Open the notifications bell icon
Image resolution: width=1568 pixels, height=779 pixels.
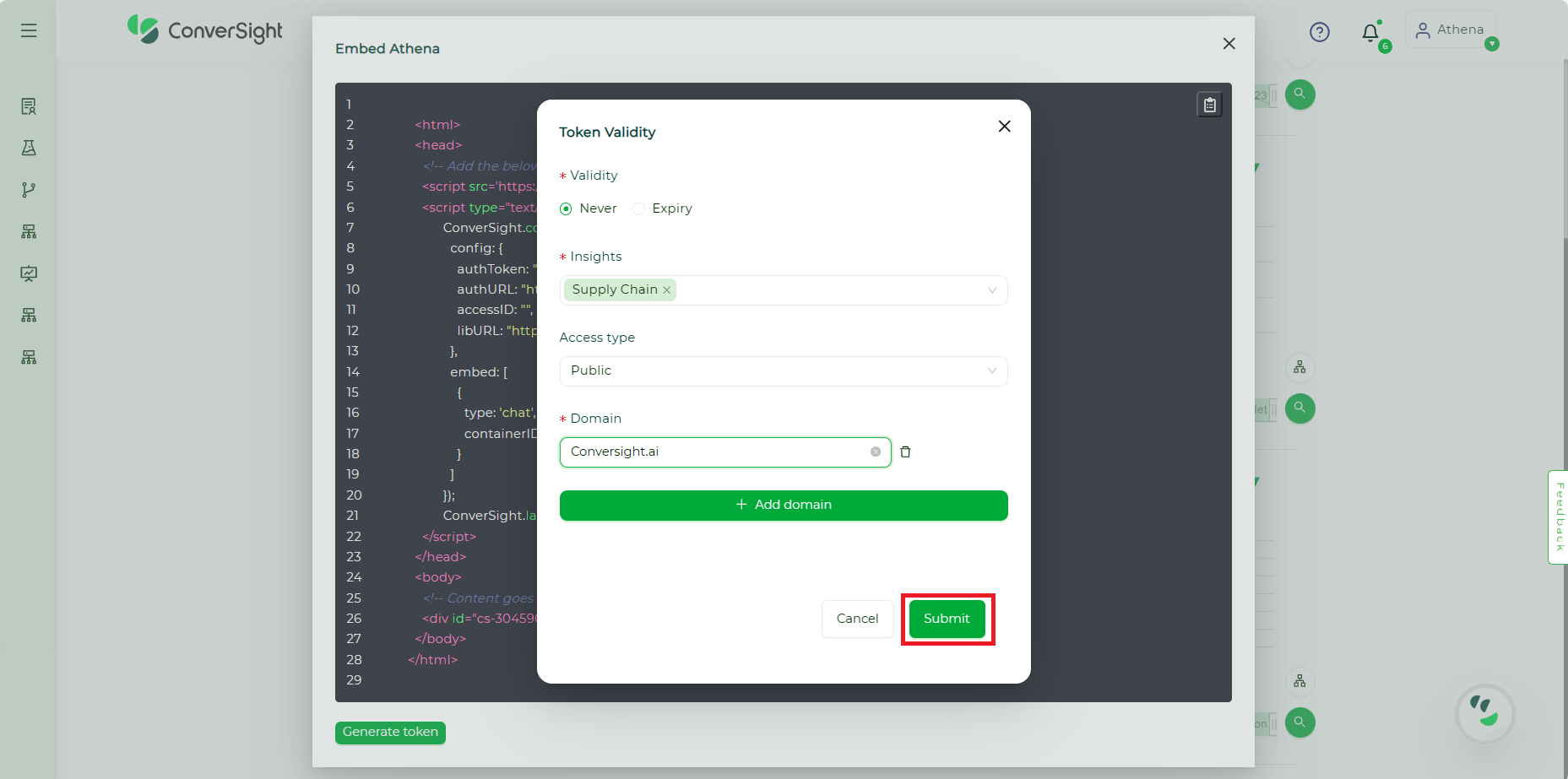1370,33
